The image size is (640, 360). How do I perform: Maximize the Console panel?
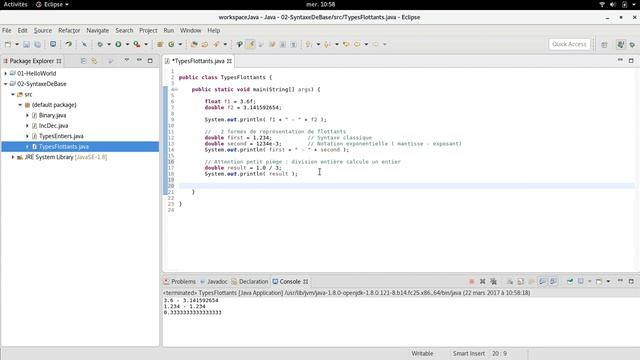click(631, 281)
